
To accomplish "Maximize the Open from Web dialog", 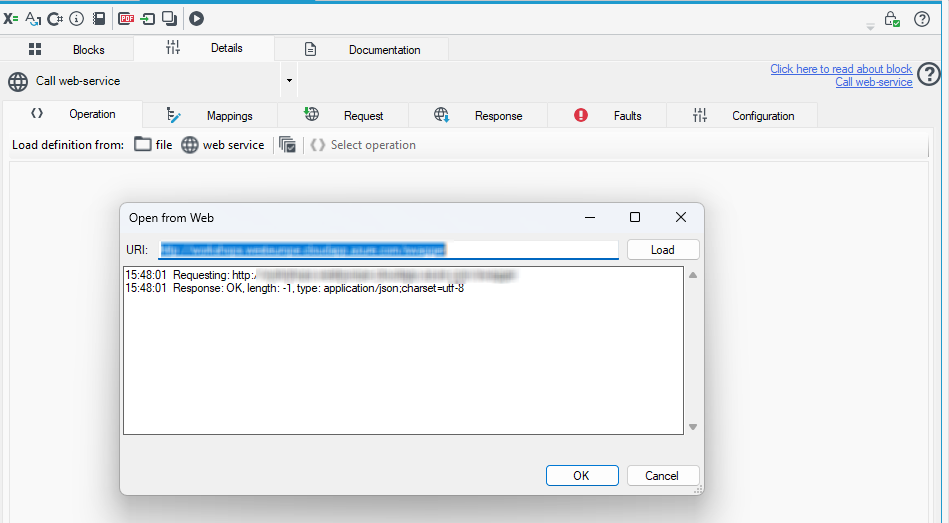I will tap(635, 217).
